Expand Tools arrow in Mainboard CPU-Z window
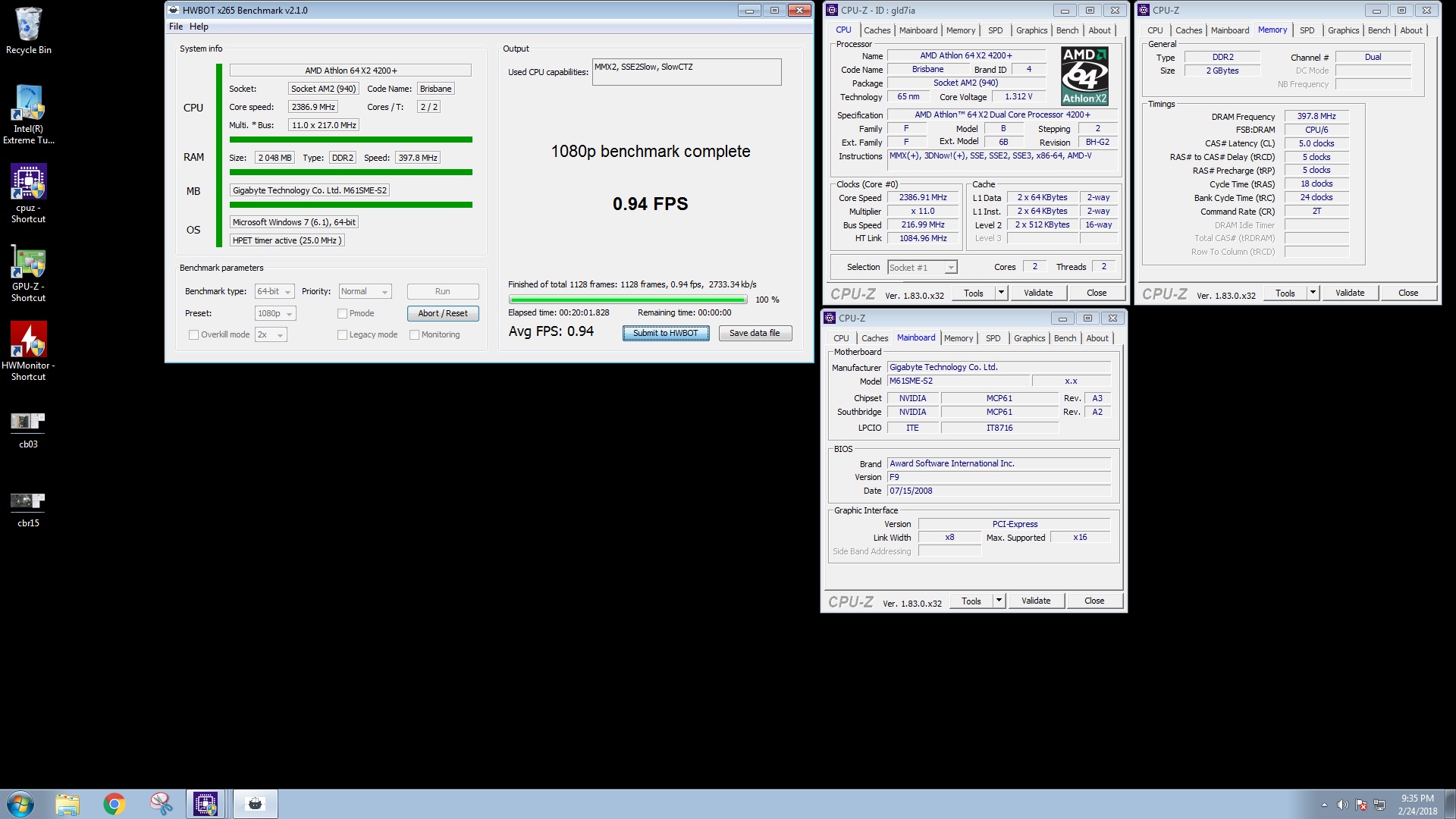The image size is (1456, 819). (999, 601)
